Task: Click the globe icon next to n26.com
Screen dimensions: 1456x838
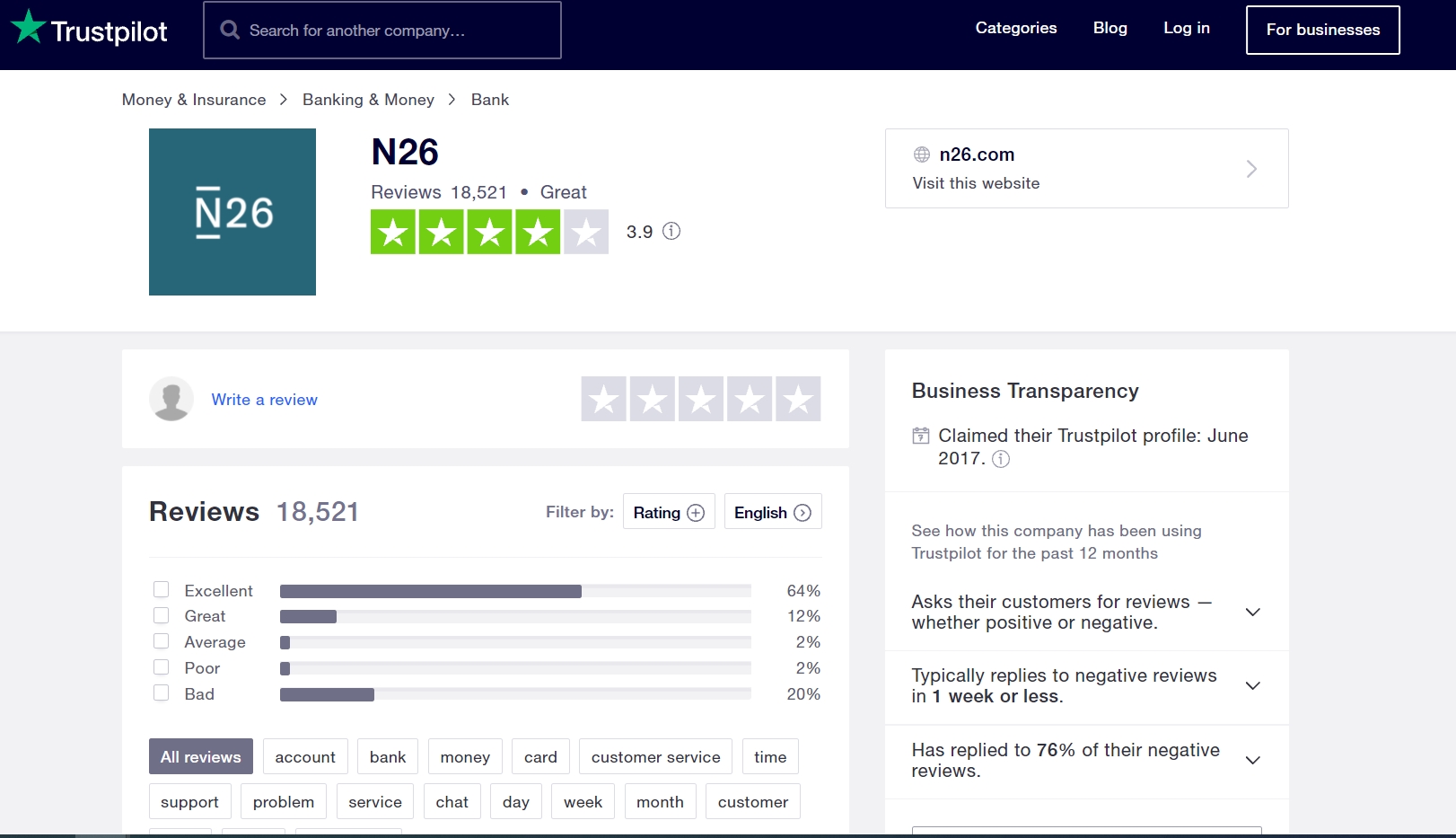Action: pyautogui.click(x=922, y=154)
